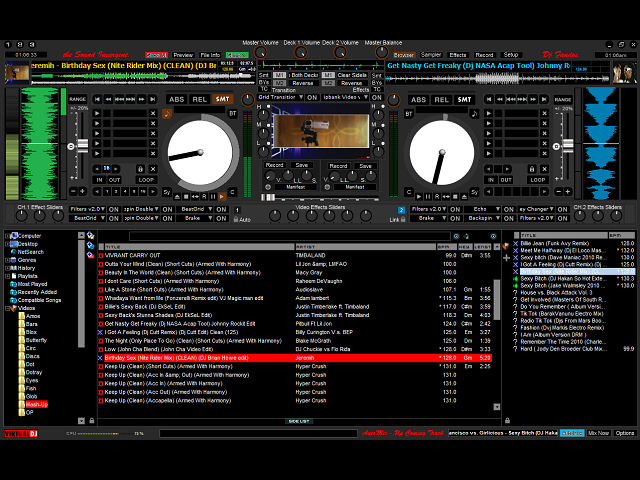
Task: Click the VirtualDJ logo
Action: pyautogui.click(x=21, y=433)
